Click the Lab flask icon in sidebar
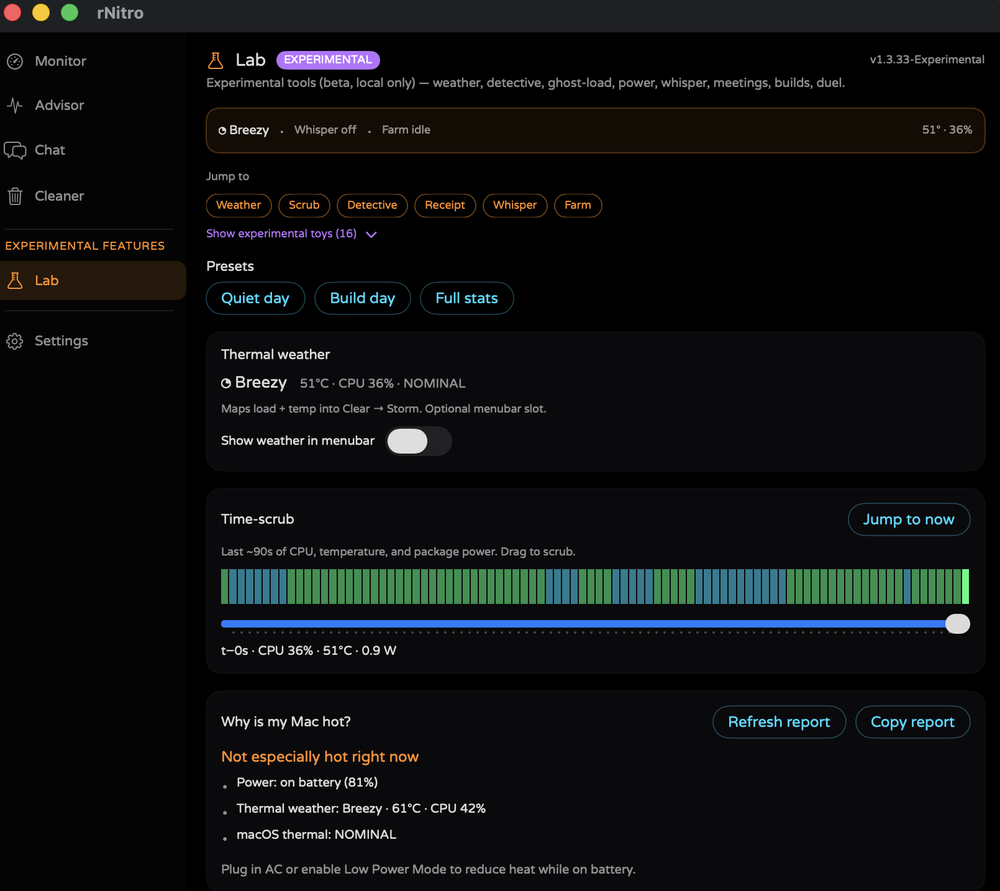 point(15,280)
